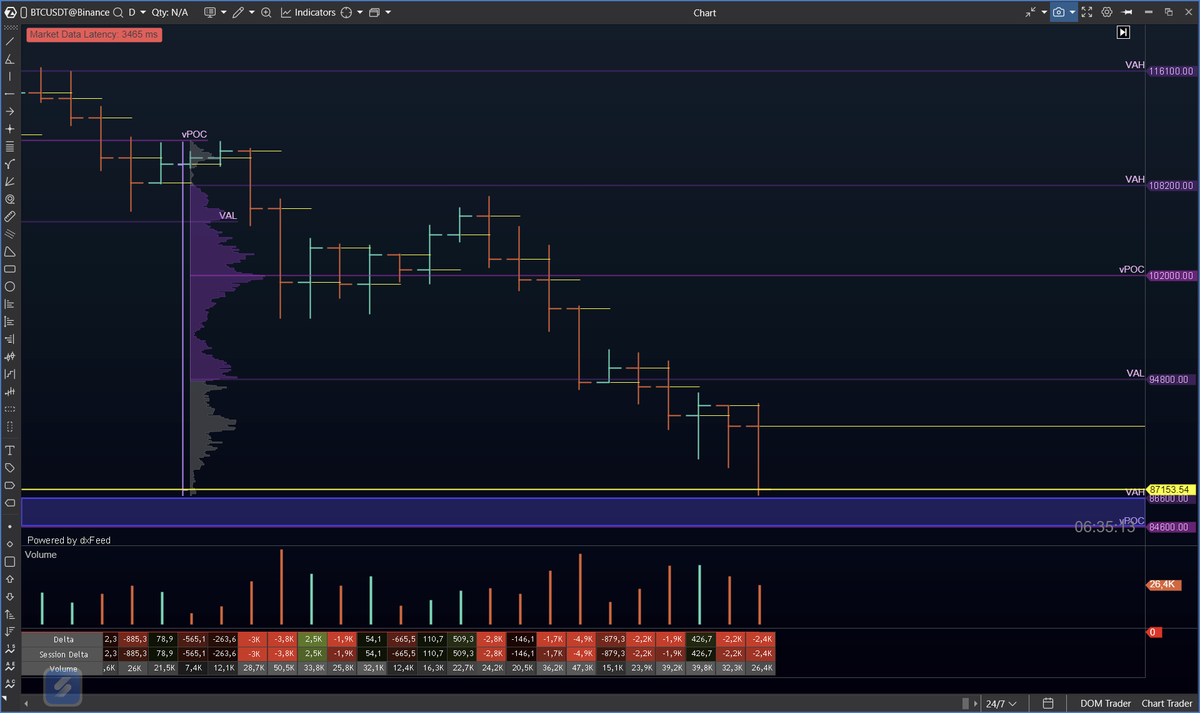Select the arrow ray tool in sidebar

10,111
